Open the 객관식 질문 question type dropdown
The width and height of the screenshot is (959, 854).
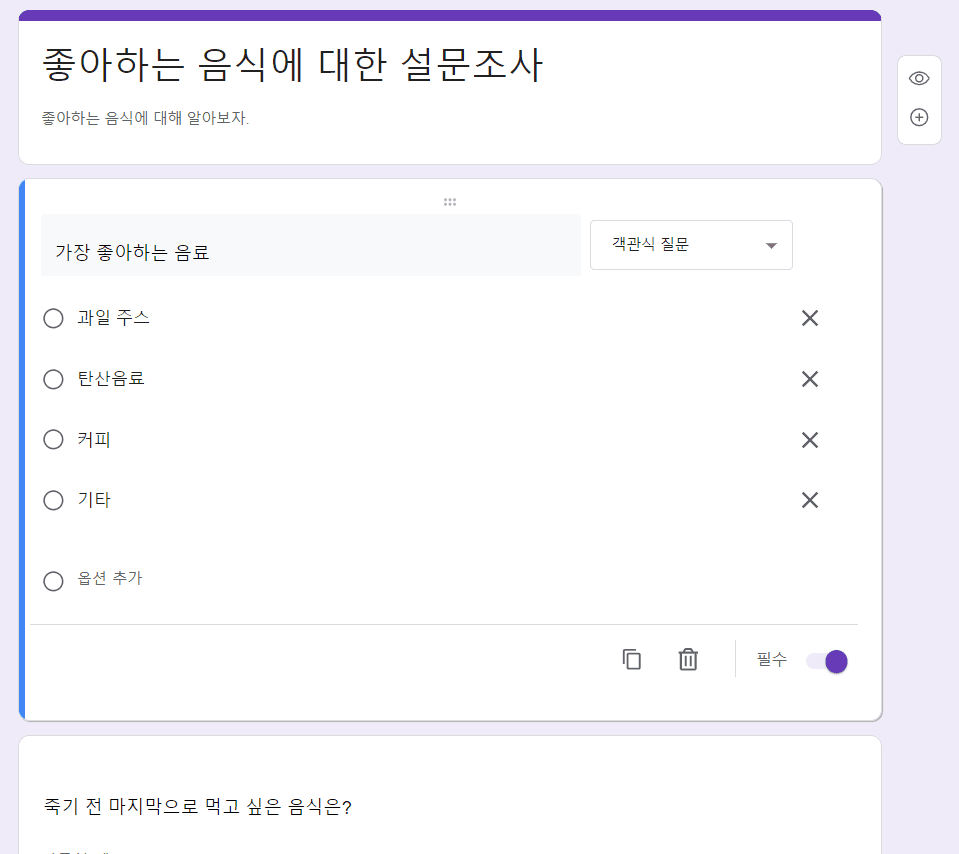click(691, 244)
